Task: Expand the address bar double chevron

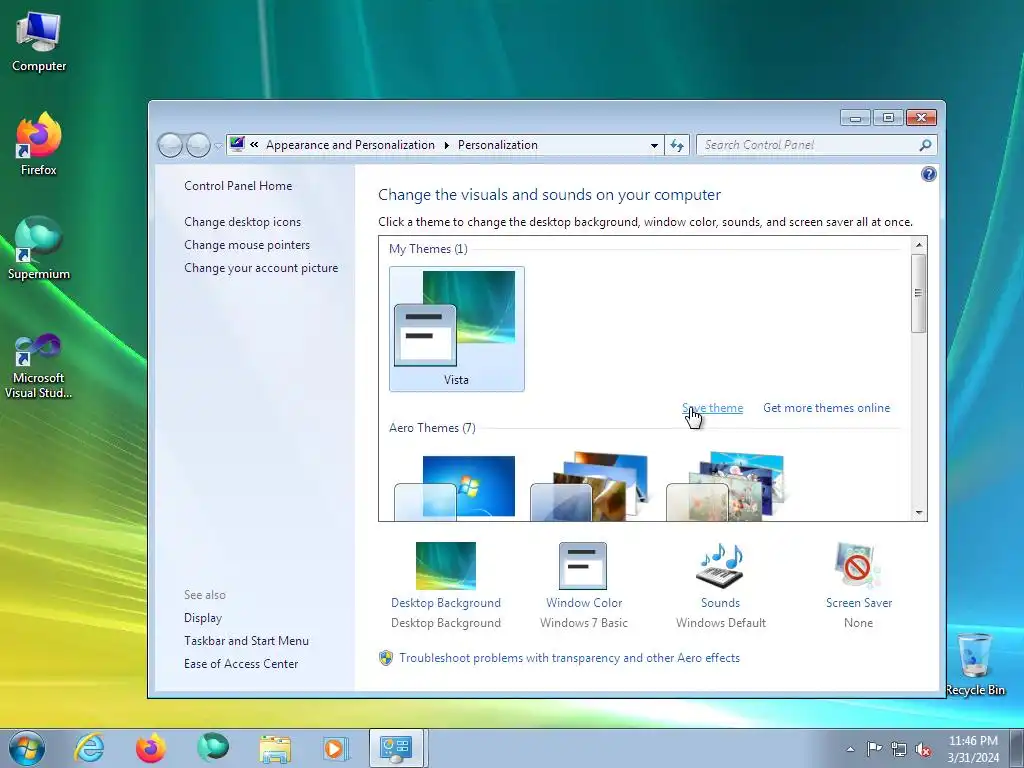Action: [254, 145]
